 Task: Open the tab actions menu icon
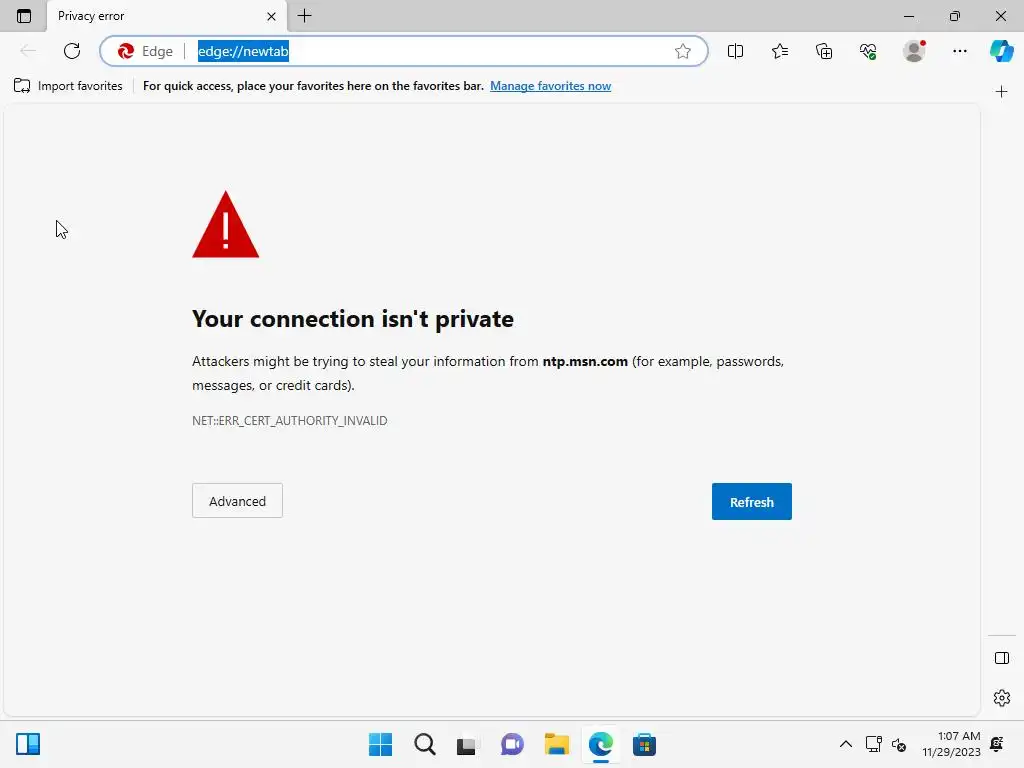[24, 16]
